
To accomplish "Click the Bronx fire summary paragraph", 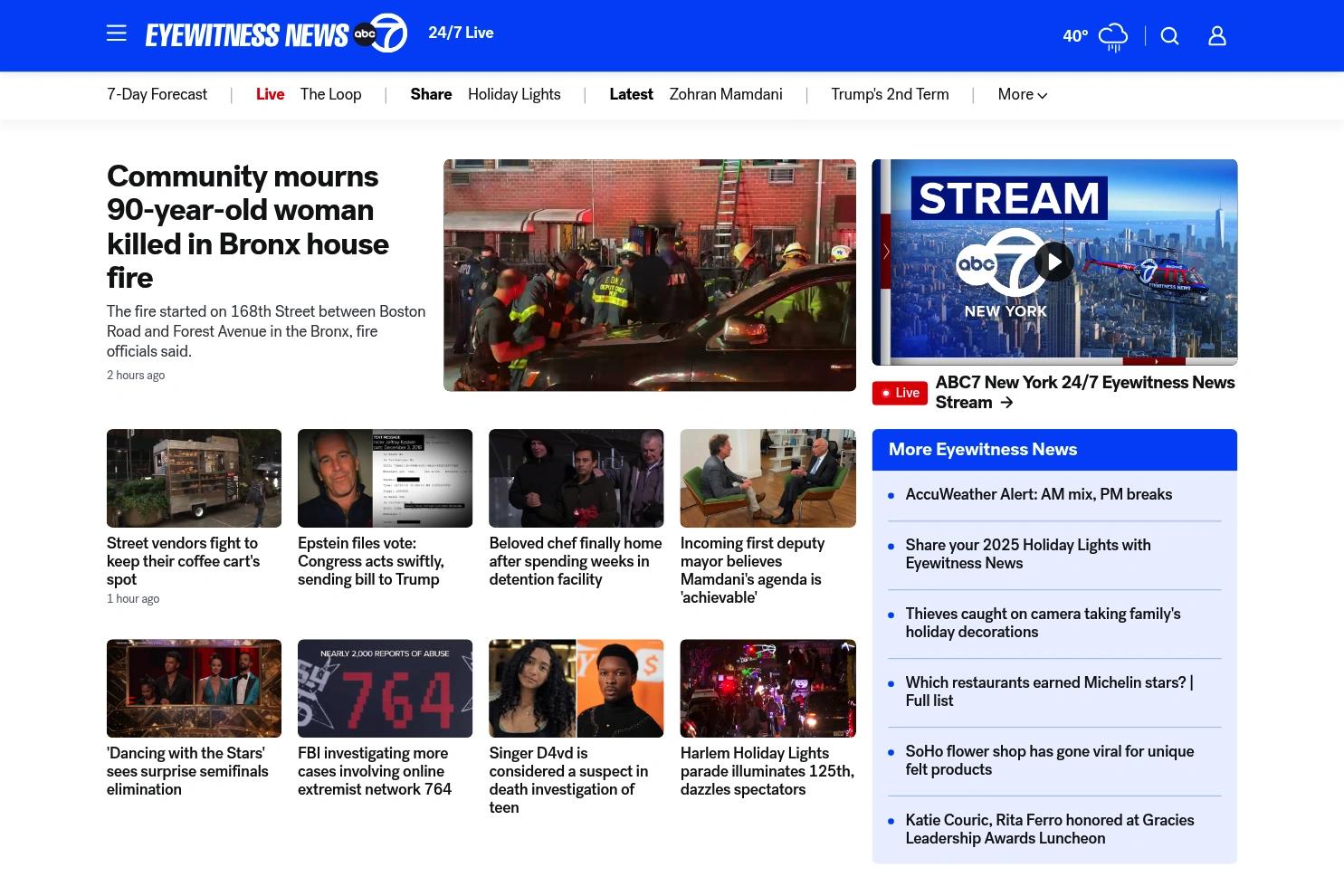I will pos(266,331).
